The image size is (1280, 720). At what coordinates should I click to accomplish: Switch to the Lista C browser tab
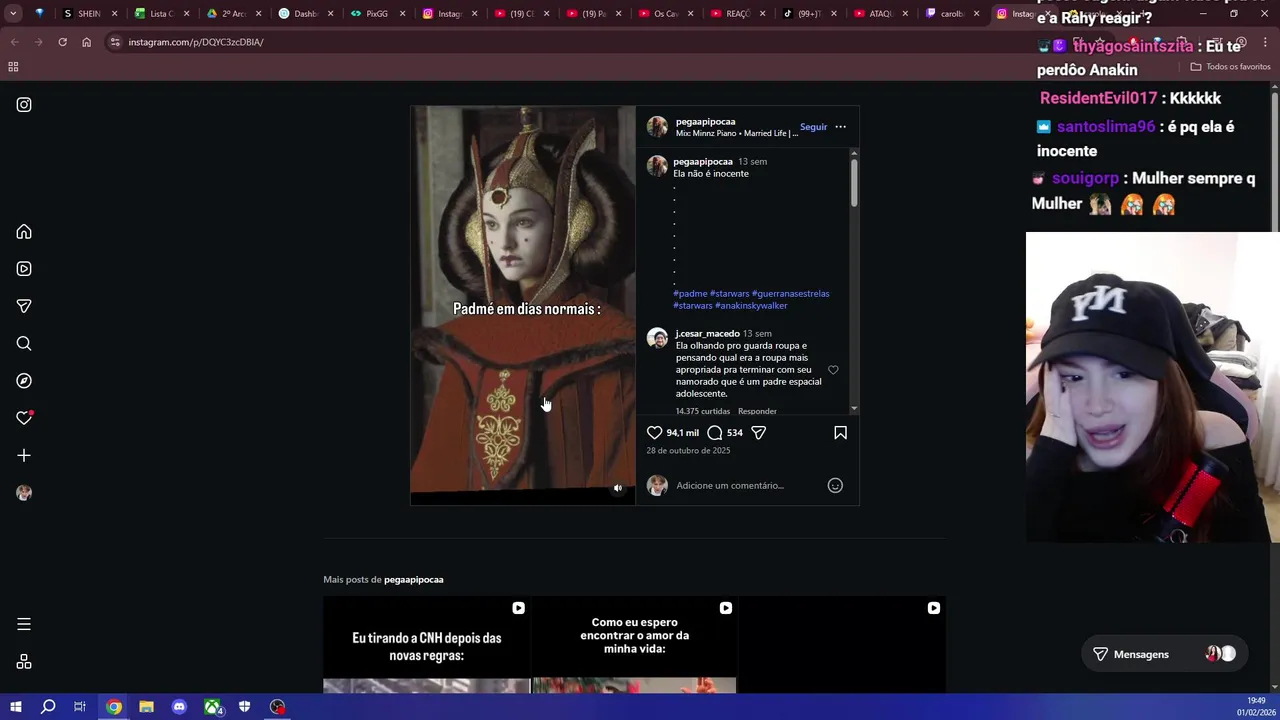162,14
